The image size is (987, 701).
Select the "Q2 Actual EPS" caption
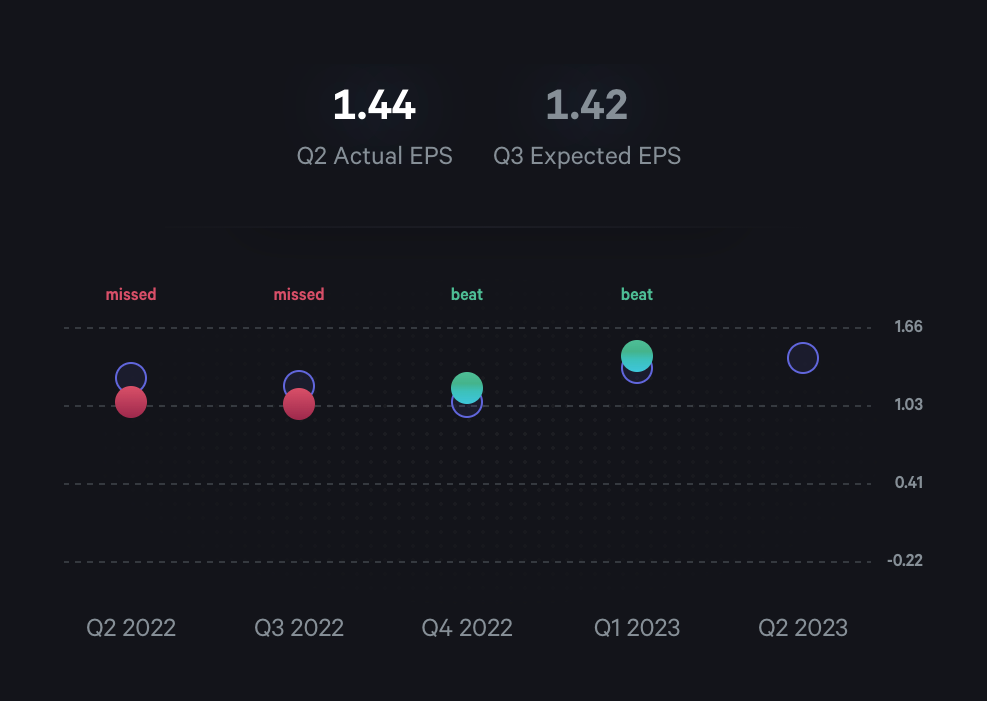pos(374,156)
